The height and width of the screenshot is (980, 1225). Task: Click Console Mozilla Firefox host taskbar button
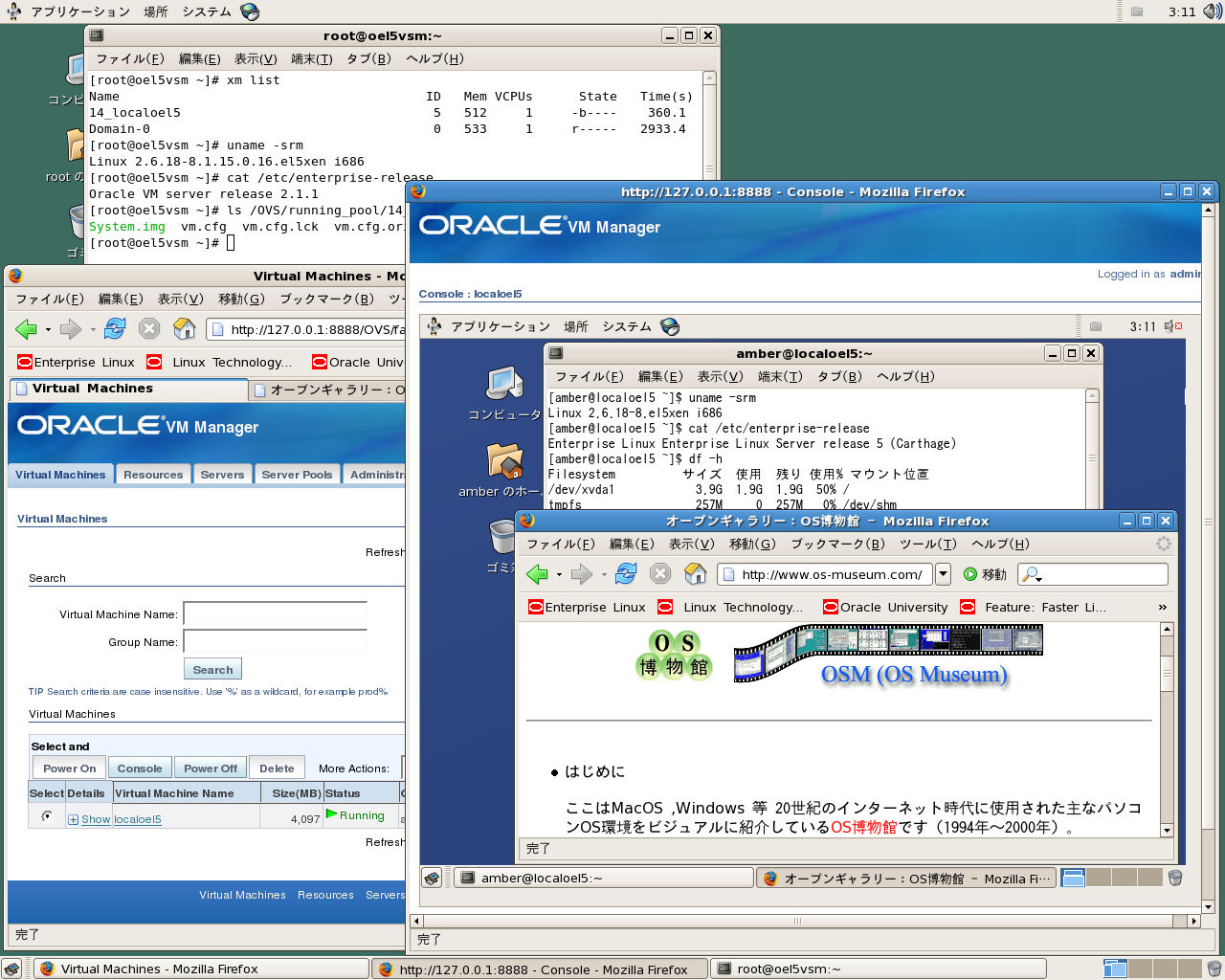click(x=539, y=969)
